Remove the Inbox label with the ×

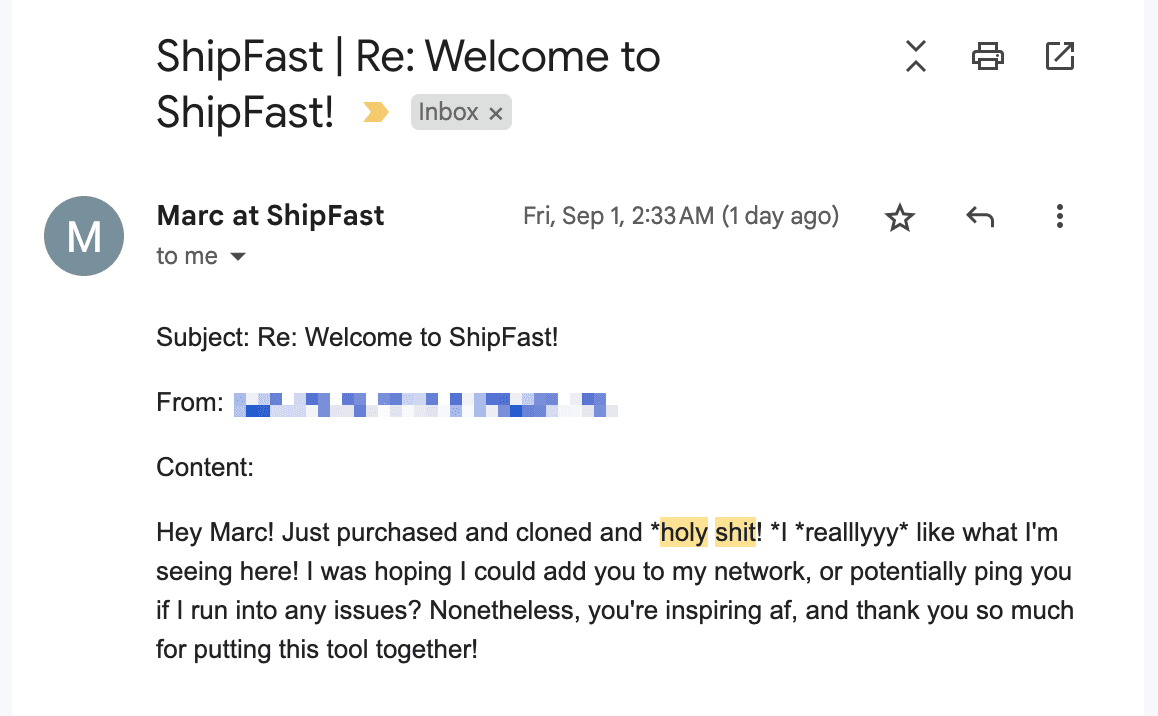(x=495, y=114)
